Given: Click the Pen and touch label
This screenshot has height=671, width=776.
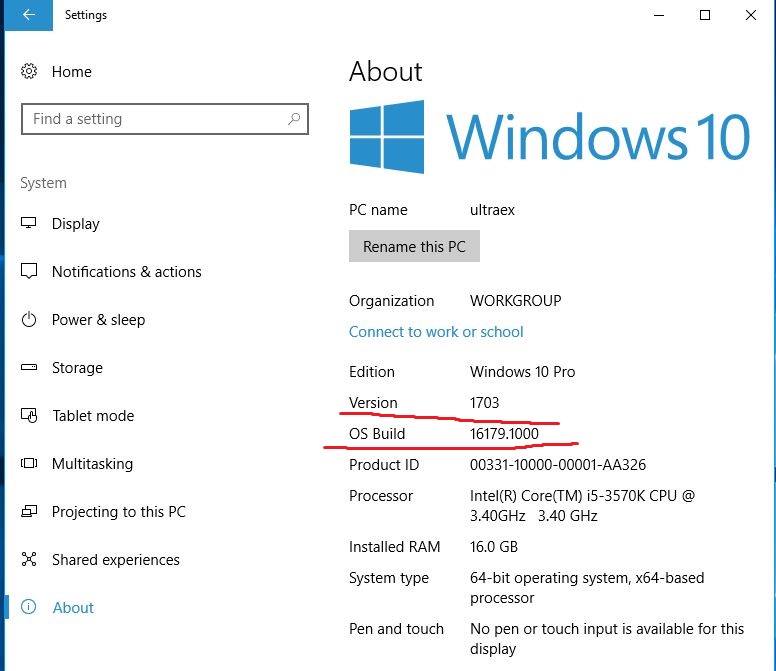Looking at the screenshot, I should point(396,629).
